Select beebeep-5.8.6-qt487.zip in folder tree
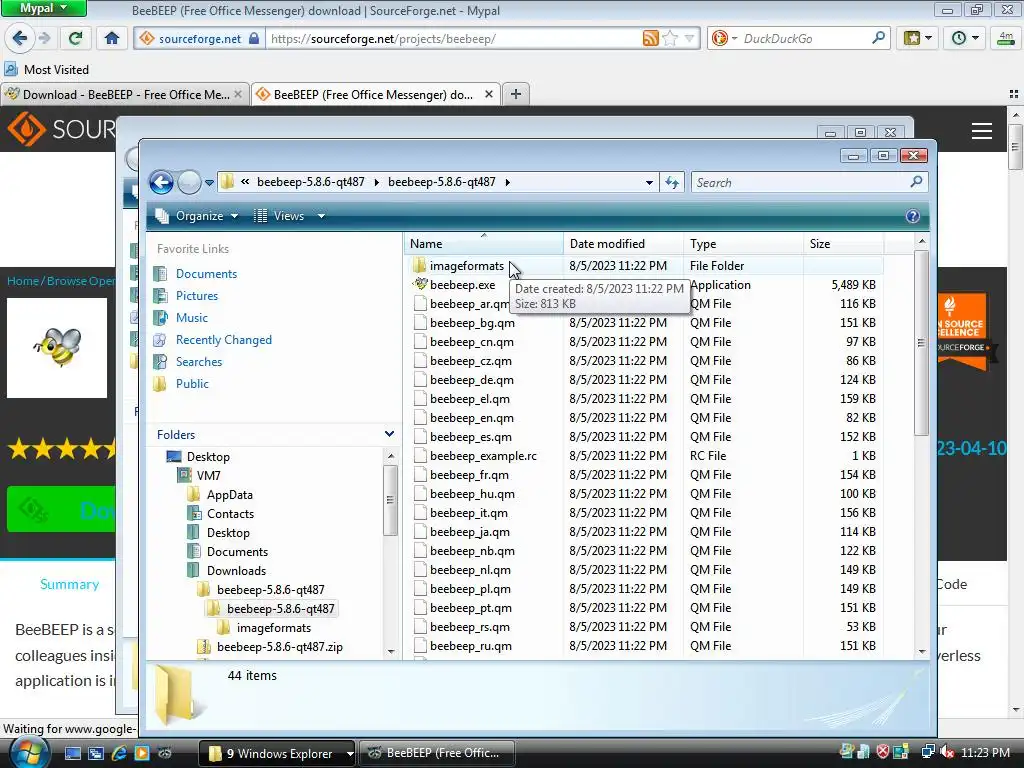 click(280, 647)
